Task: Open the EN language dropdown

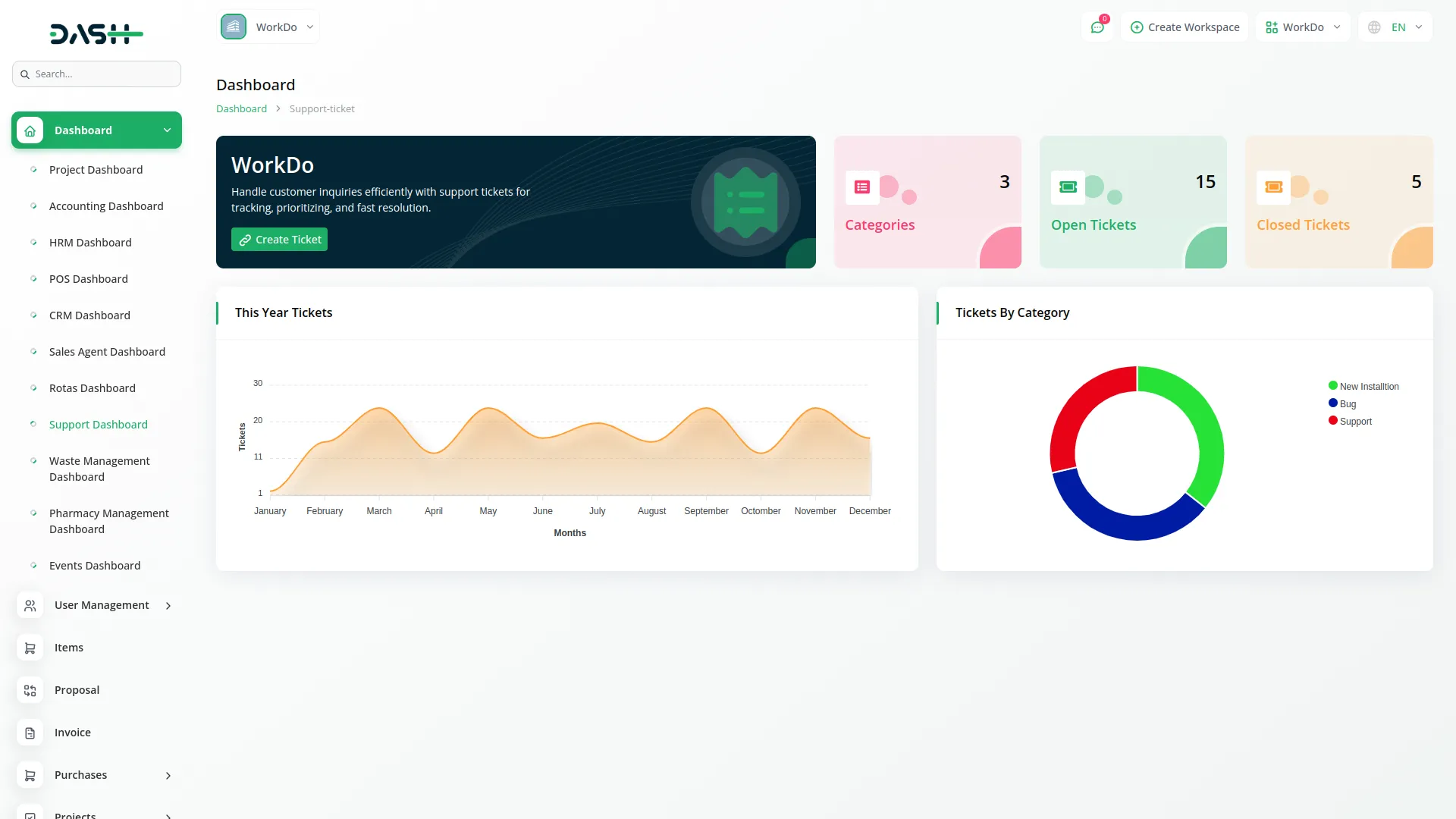Action: pos(1397,27)
